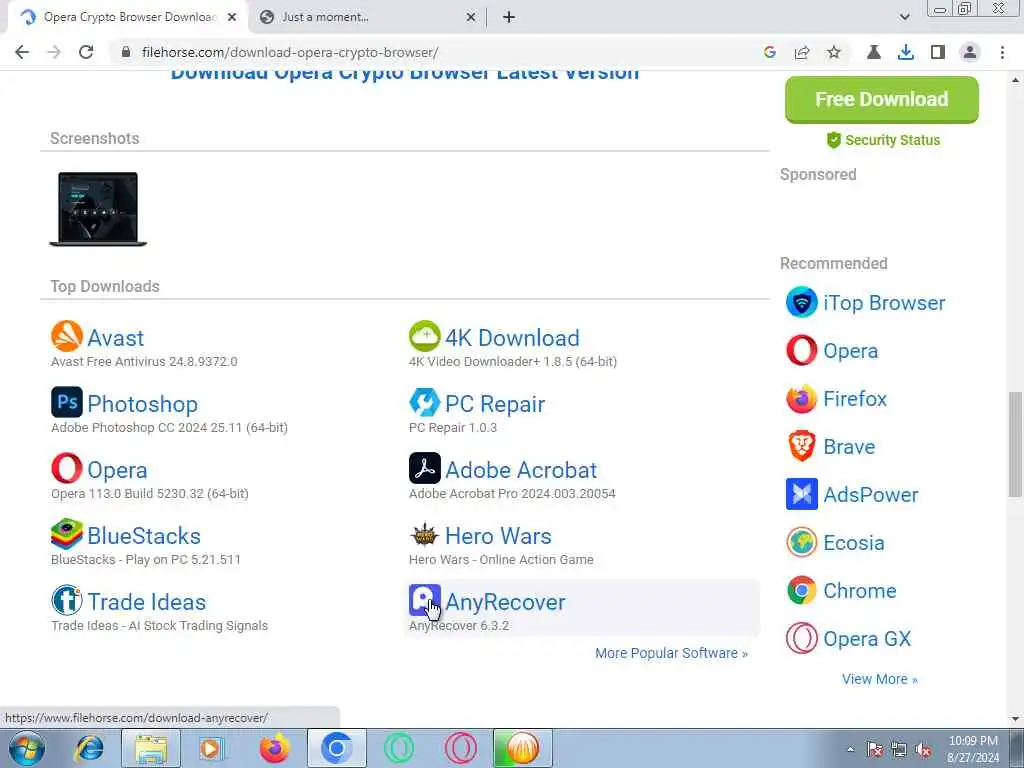1024x768 pixels.
Task: Click the iTop Browser icon
Action: (x=801, y=302)
